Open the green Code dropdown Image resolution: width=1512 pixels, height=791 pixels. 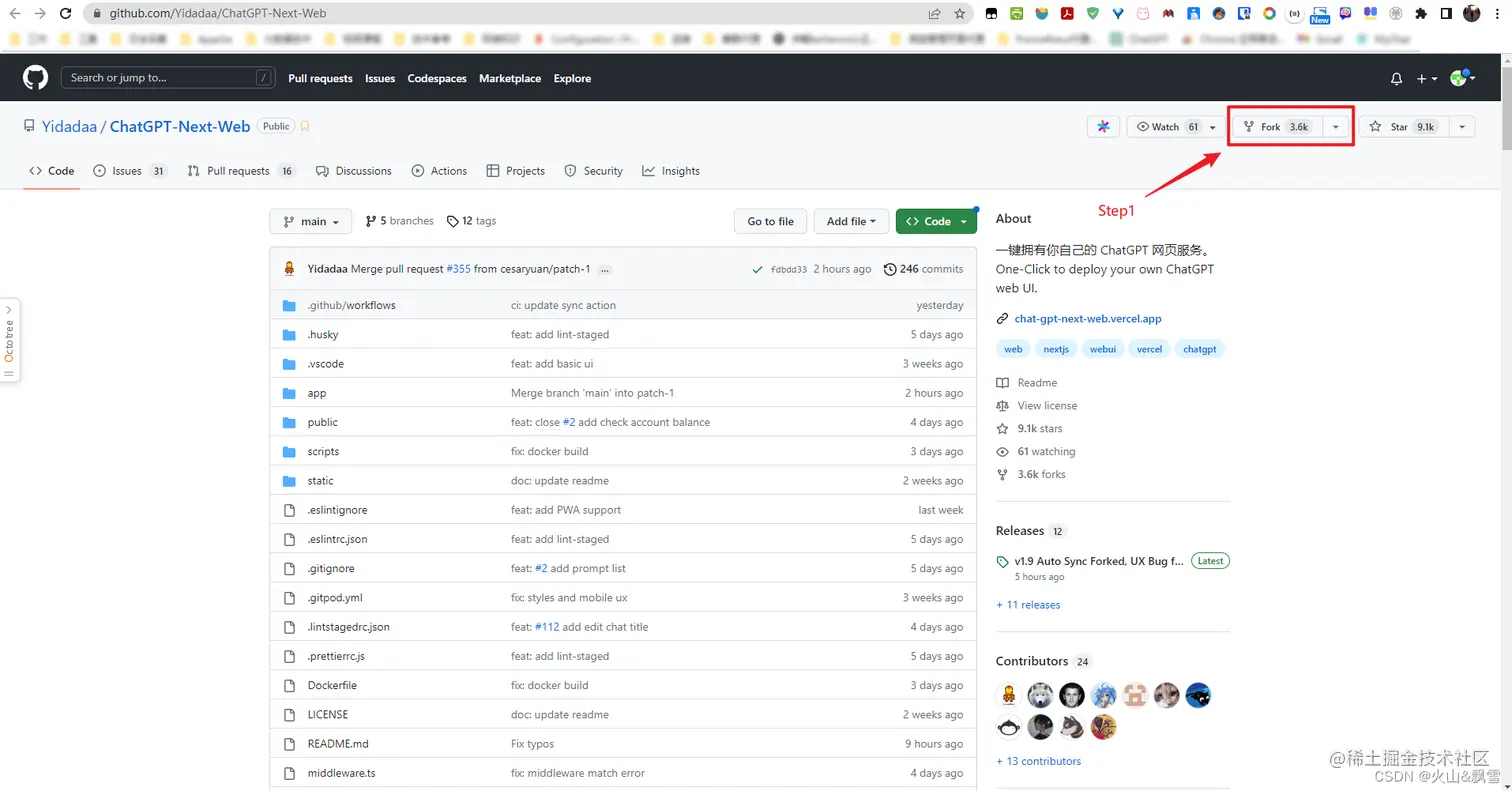pos(936,221)
